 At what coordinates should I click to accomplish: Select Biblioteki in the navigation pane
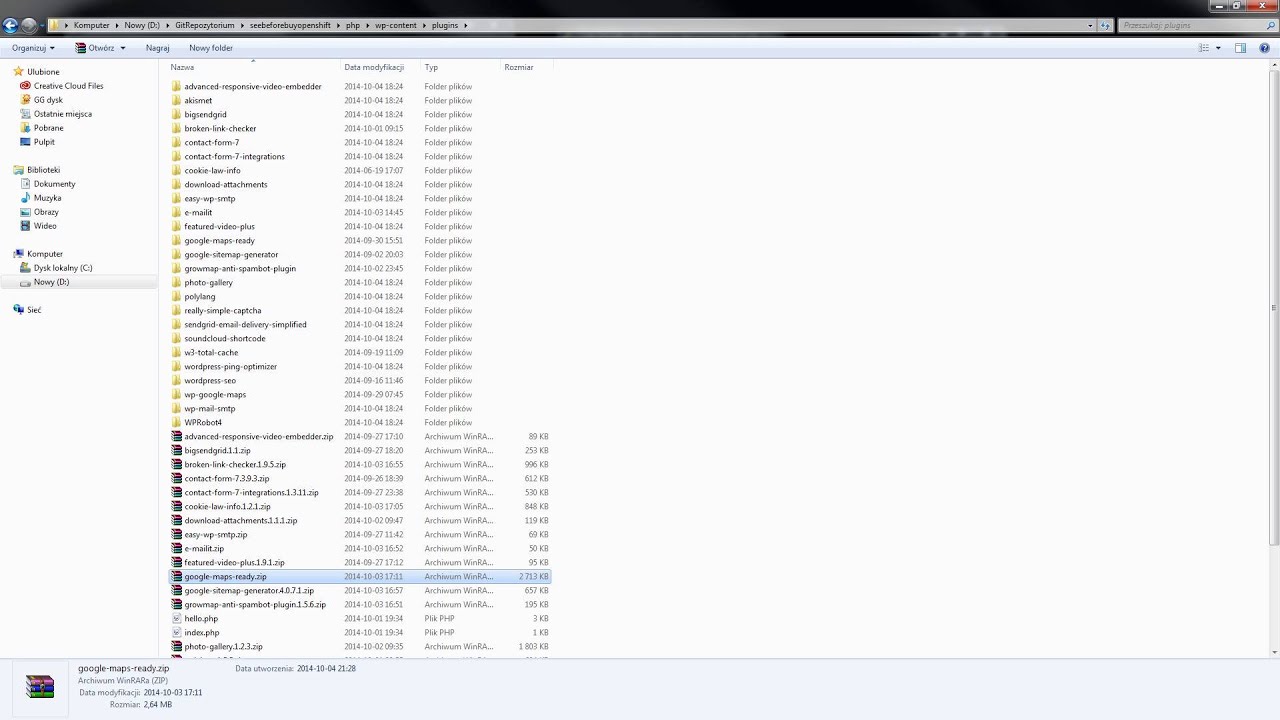coord(43,170)
